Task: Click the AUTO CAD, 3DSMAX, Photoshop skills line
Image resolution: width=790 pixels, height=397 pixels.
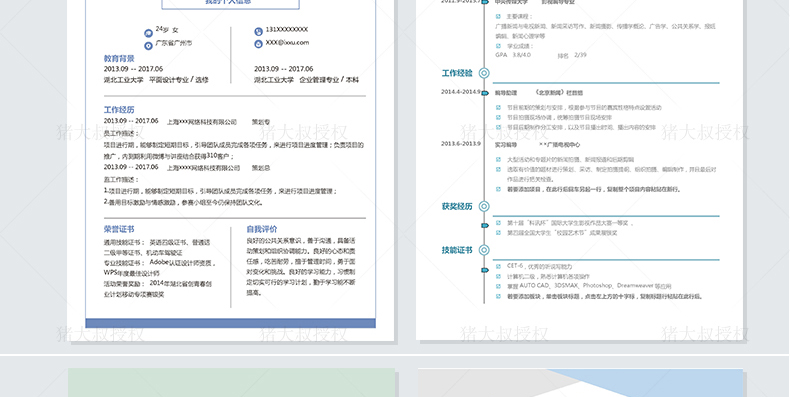Action: [x=589, y=286]
